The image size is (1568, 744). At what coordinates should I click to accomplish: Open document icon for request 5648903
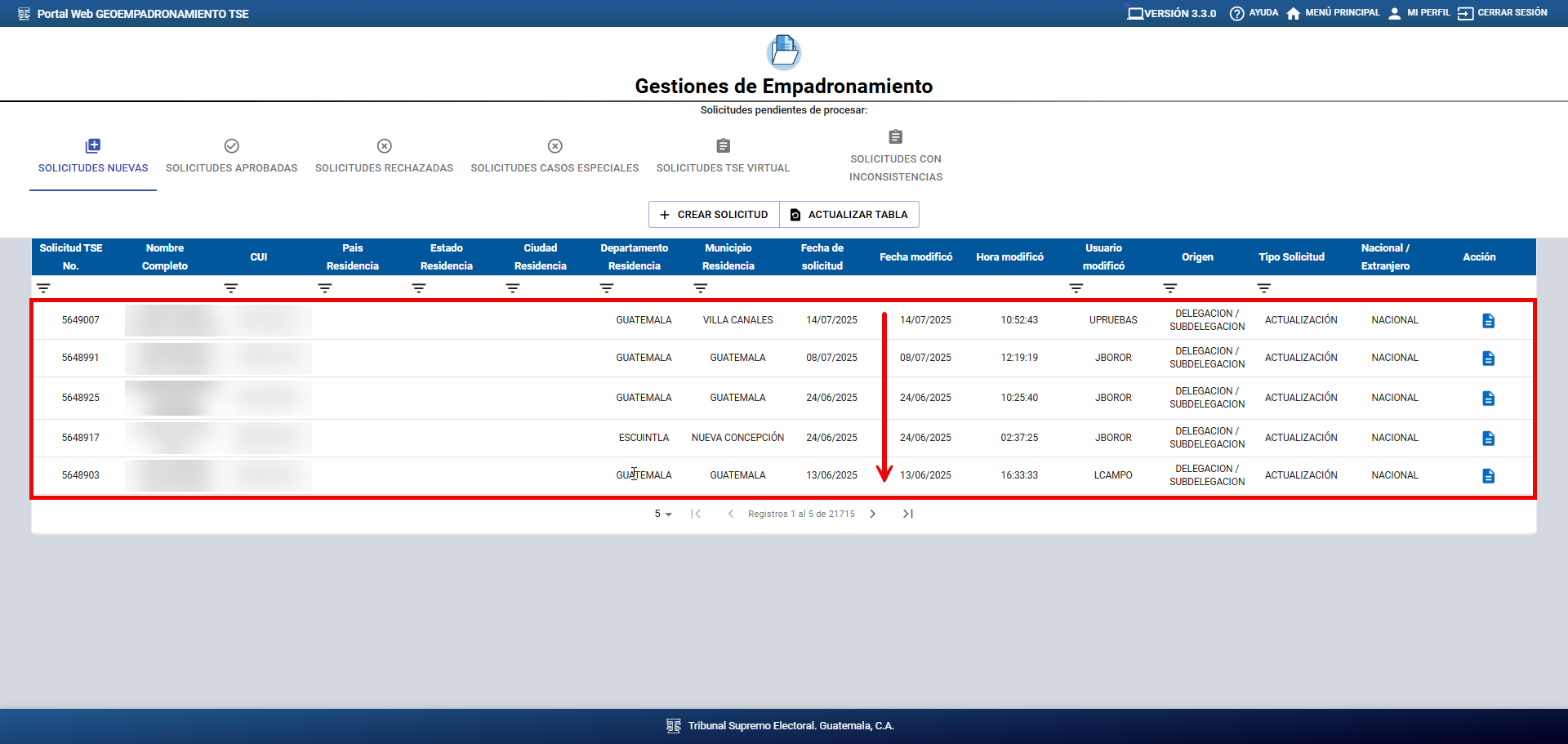click(1488, 476)
